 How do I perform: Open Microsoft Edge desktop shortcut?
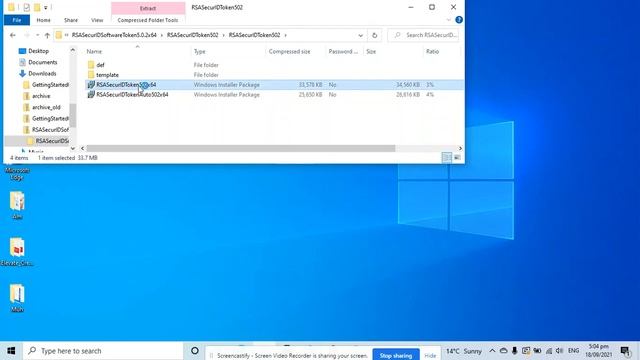tap(17, 173)
